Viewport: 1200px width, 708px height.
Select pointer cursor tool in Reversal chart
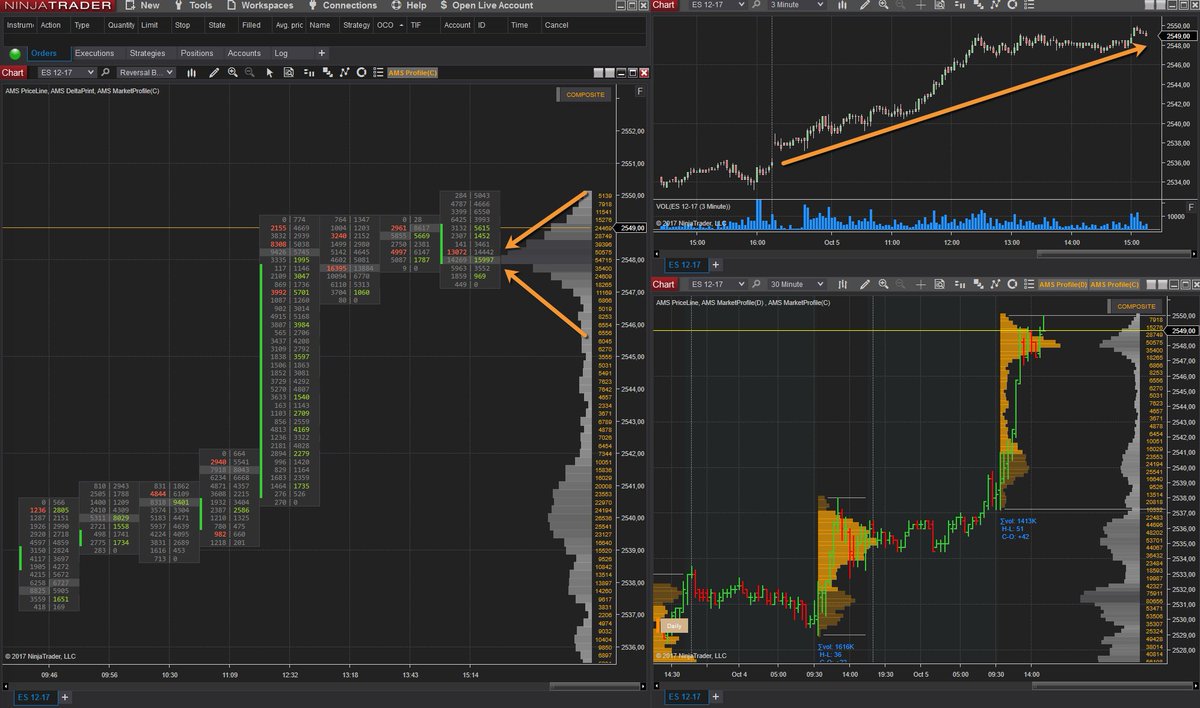269,72
